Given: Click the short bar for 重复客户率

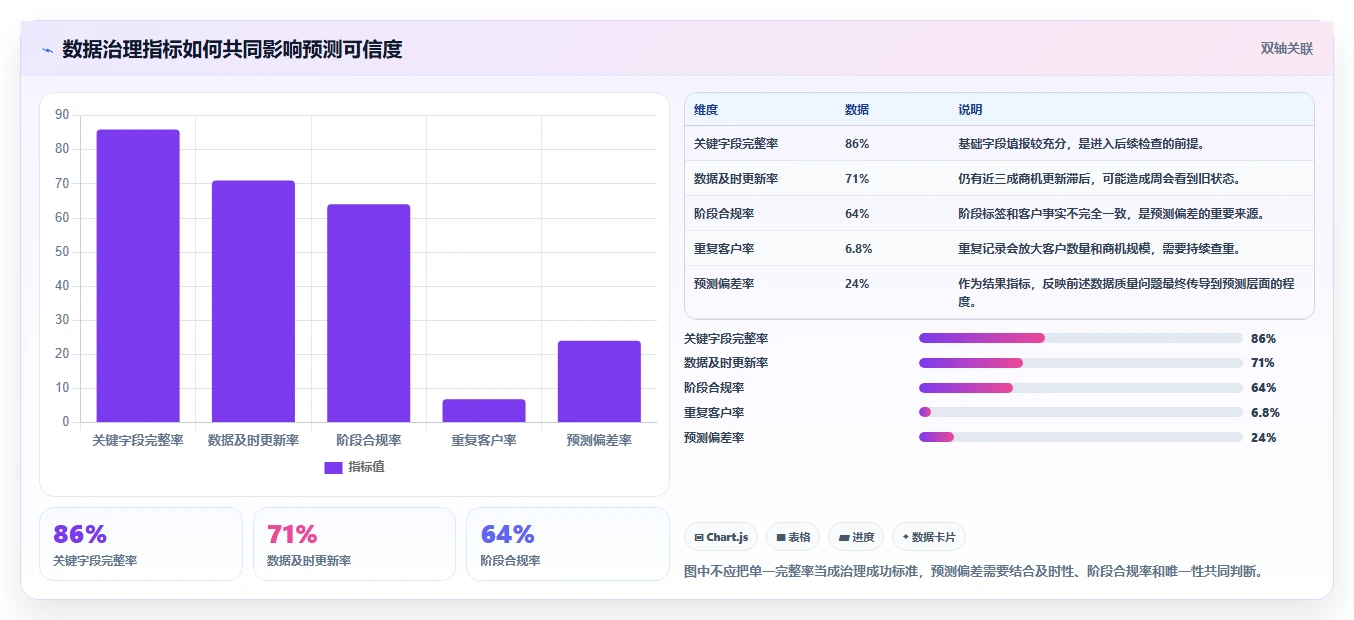Looking at the screenshot, I should (x=484, y=411).
